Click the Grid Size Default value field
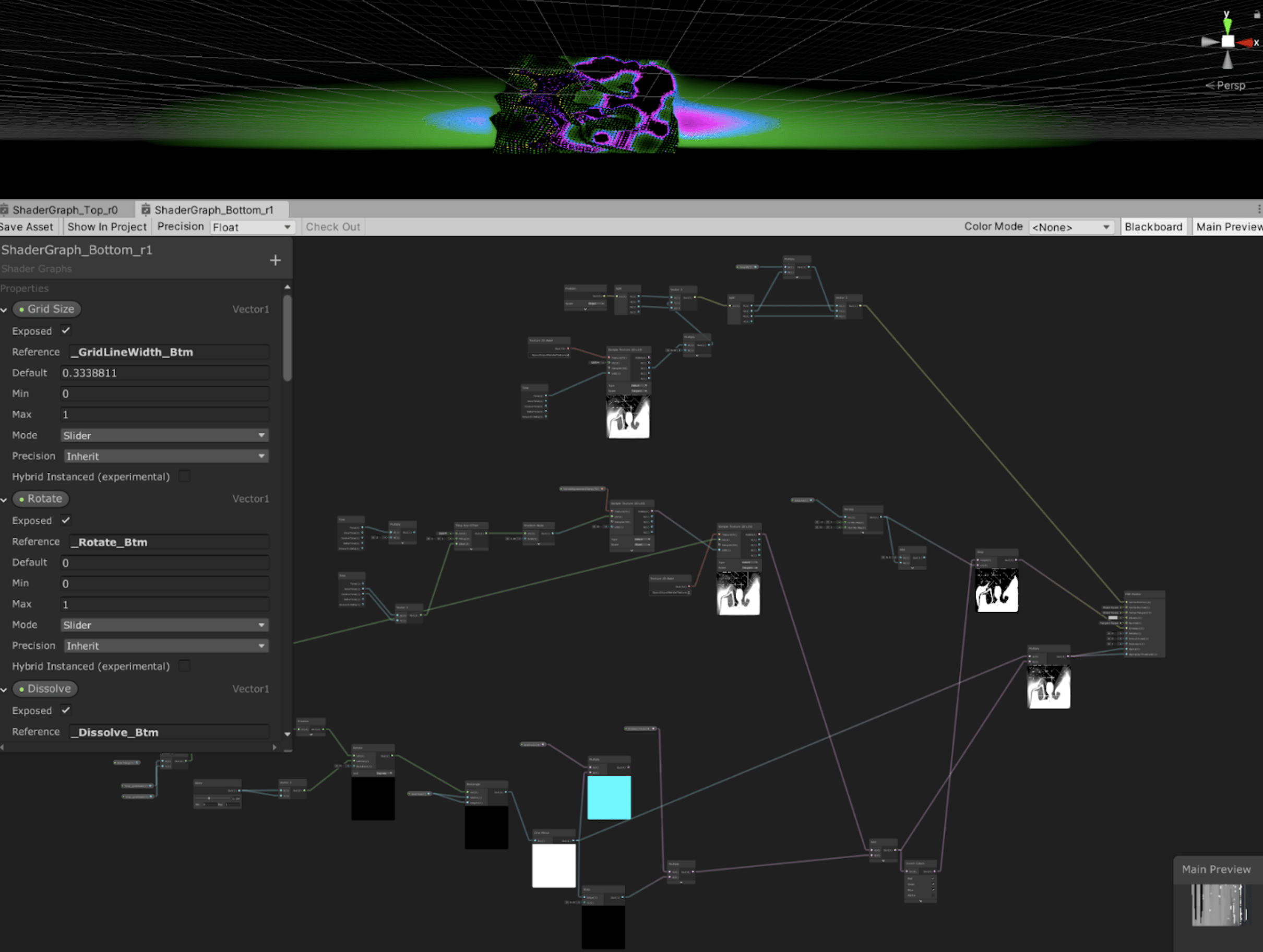The height and width of the screenshot is (952, 1263). click(164, 373)
